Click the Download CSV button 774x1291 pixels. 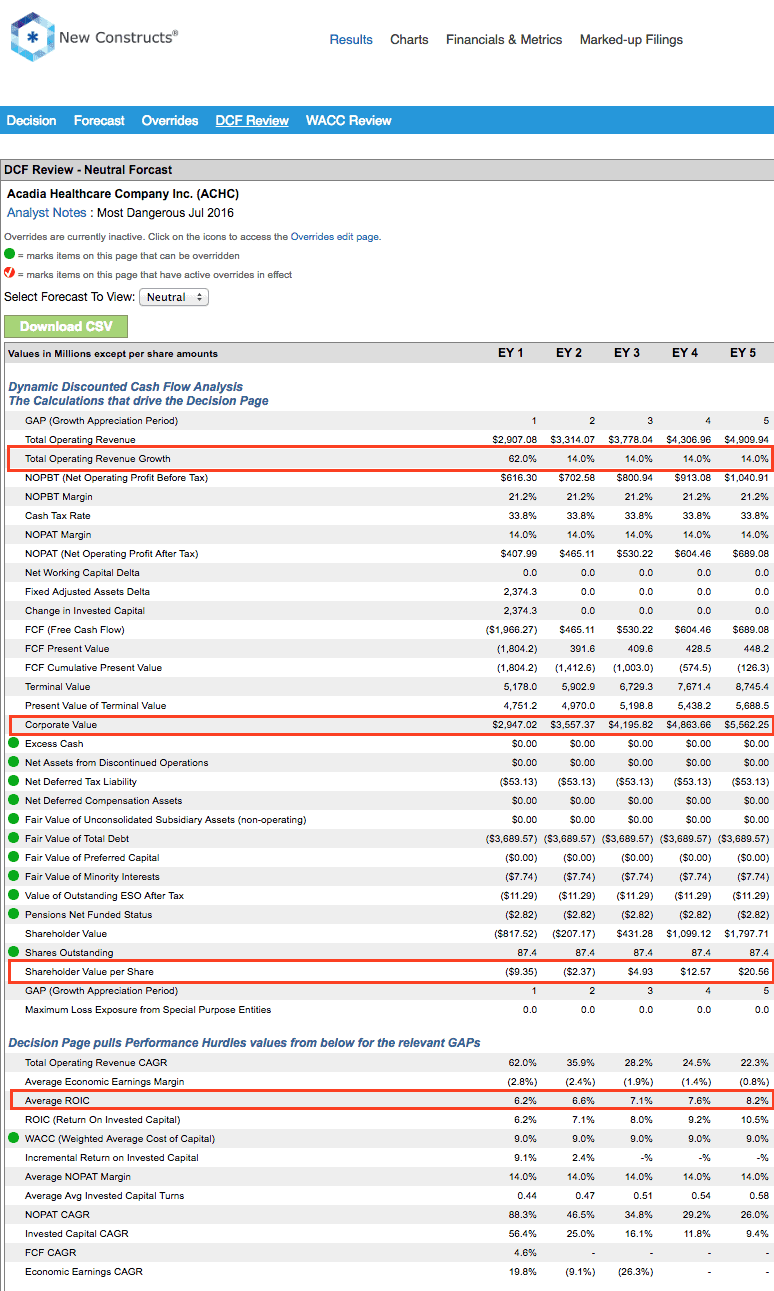coord(66,326)
